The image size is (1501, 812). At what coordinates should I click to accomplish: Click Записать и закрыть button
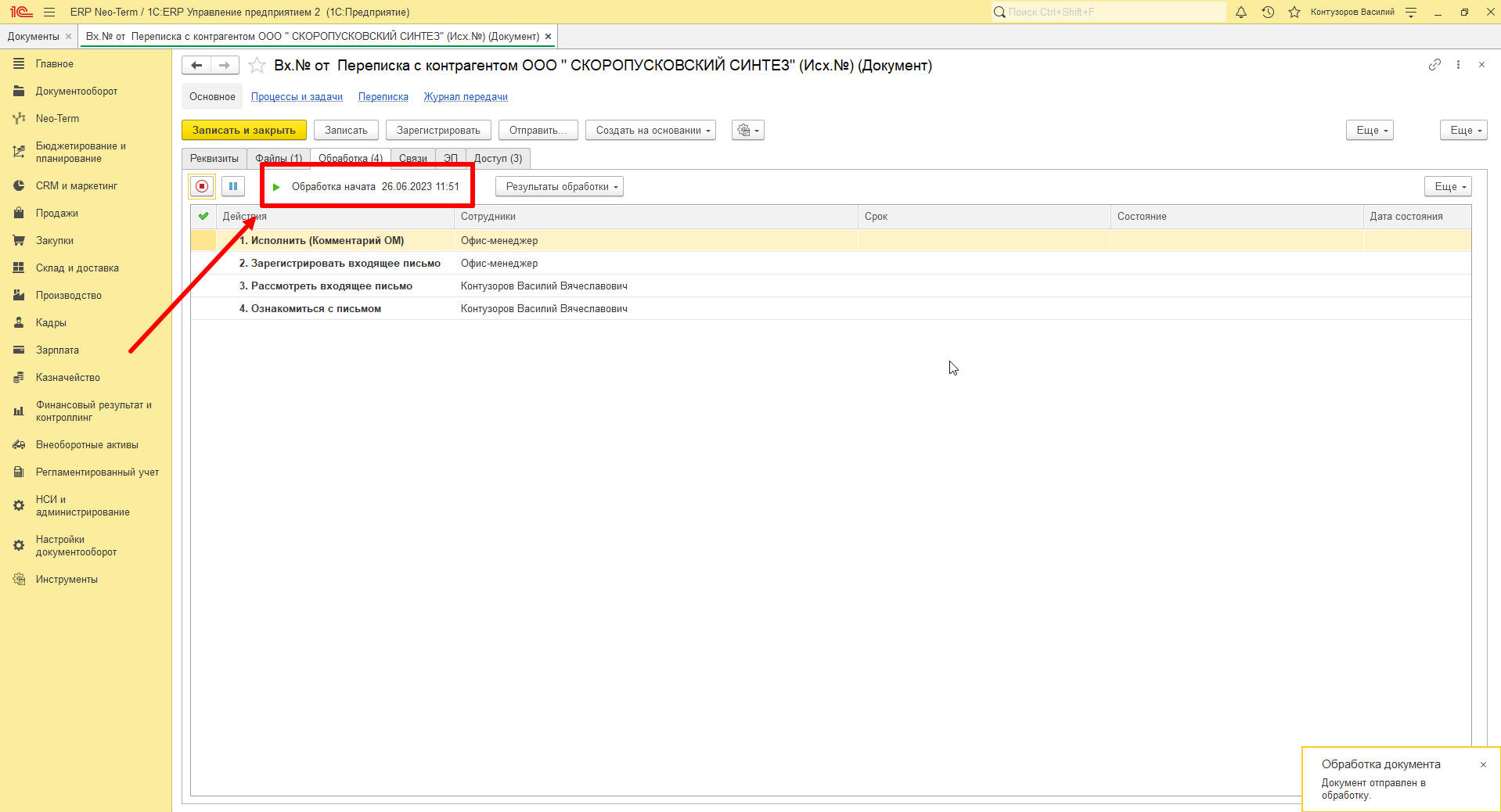pyautogui.click(x=244, y=130)
